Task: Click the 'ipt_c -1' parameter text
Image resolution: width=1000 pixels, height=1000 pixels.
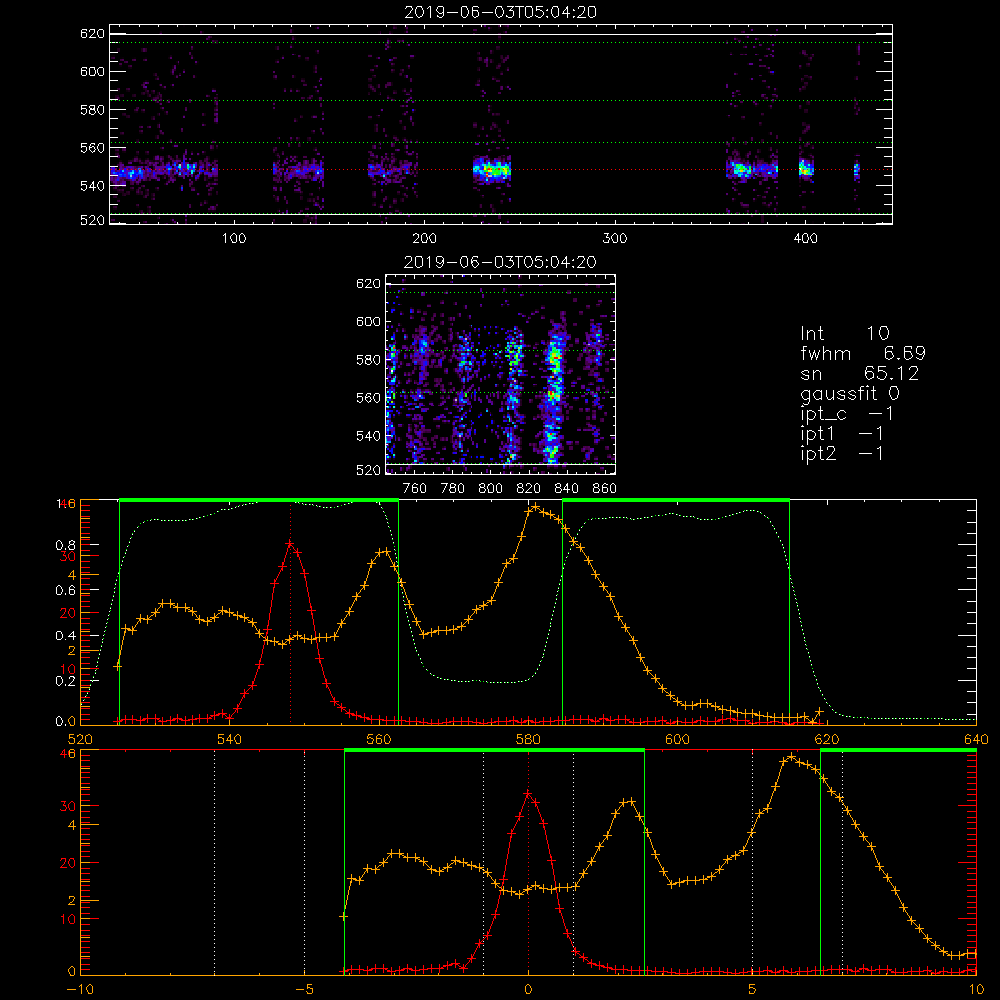Action: click(x=848, y=414)
